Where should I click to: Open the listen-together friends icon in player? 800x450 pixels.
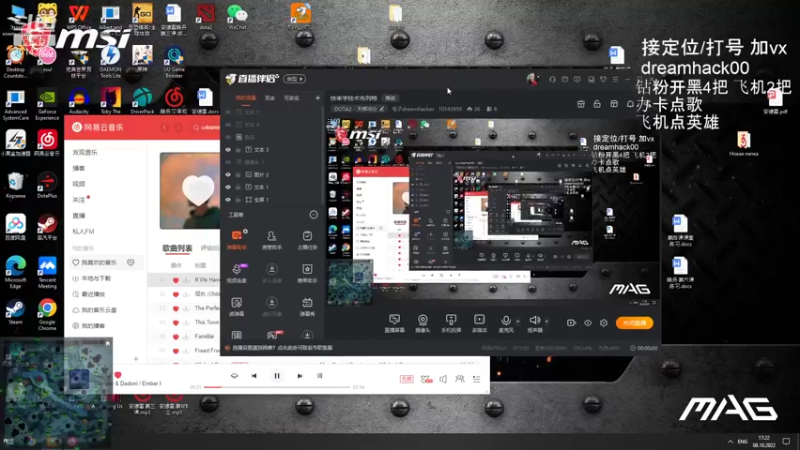460,379
